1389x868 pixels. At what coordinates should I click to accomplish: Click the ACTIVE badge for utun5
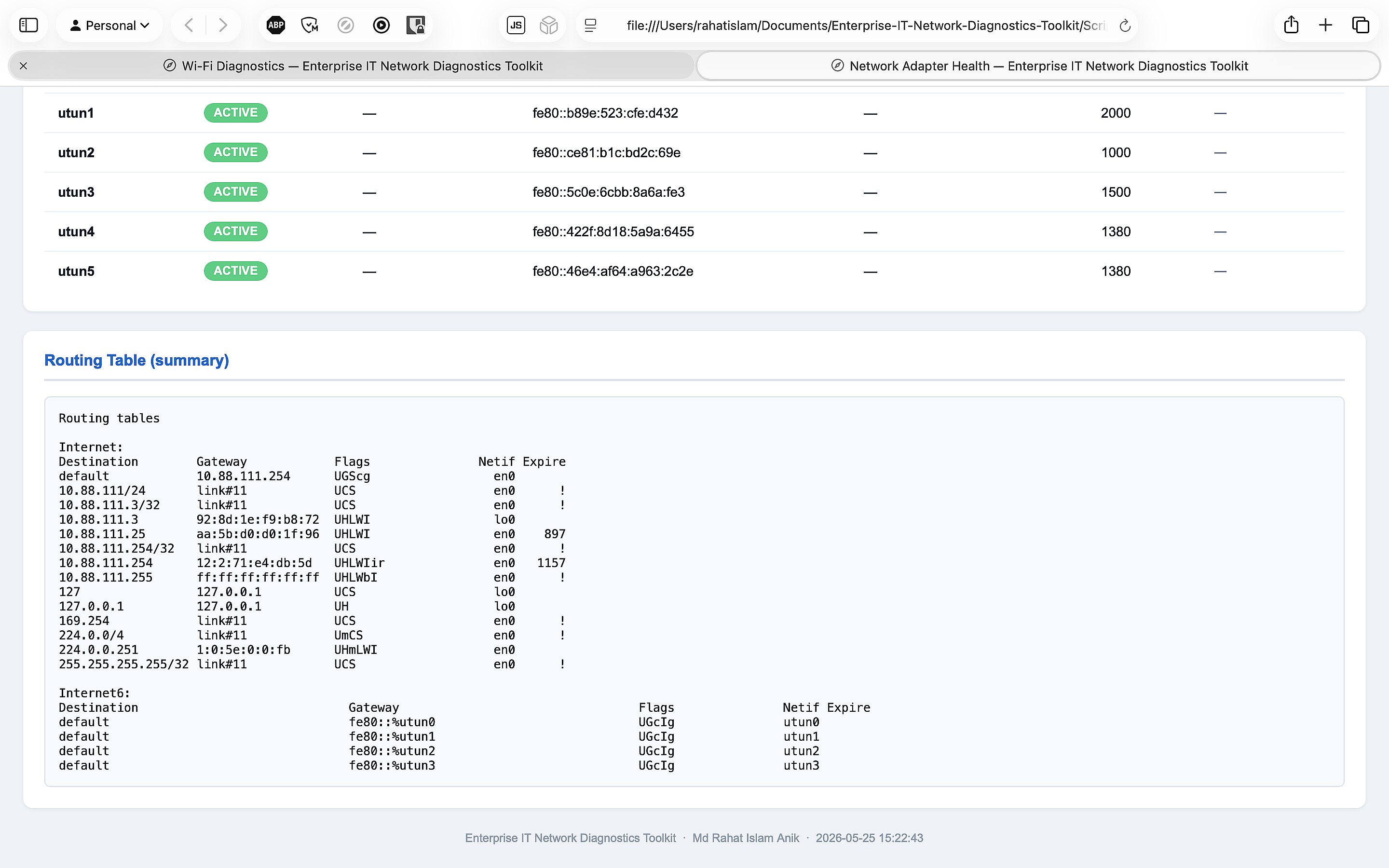click(235, 271)
